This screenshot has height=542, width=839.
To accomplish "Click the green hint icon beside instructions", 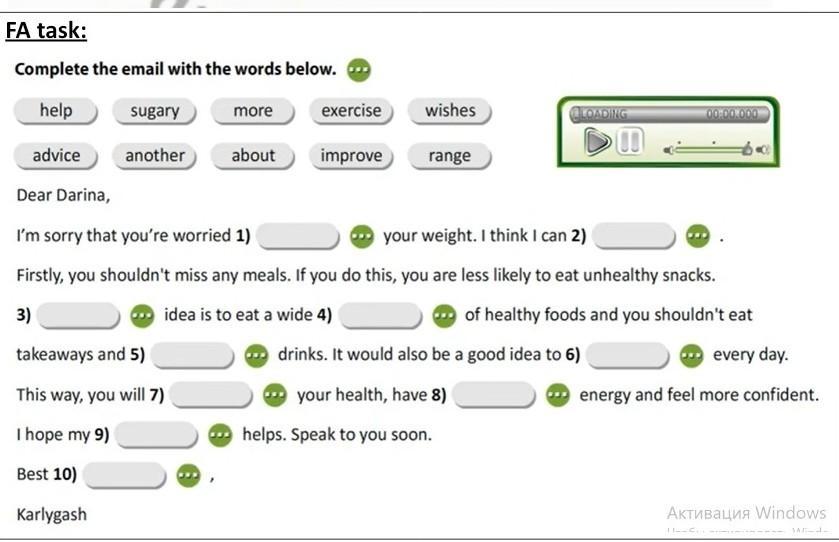I will pos(359,70).
